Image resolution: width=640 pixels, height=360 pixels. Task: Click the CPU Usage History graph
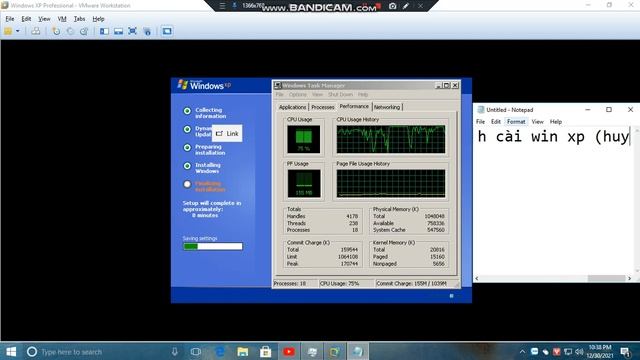(x=391, y=139)
